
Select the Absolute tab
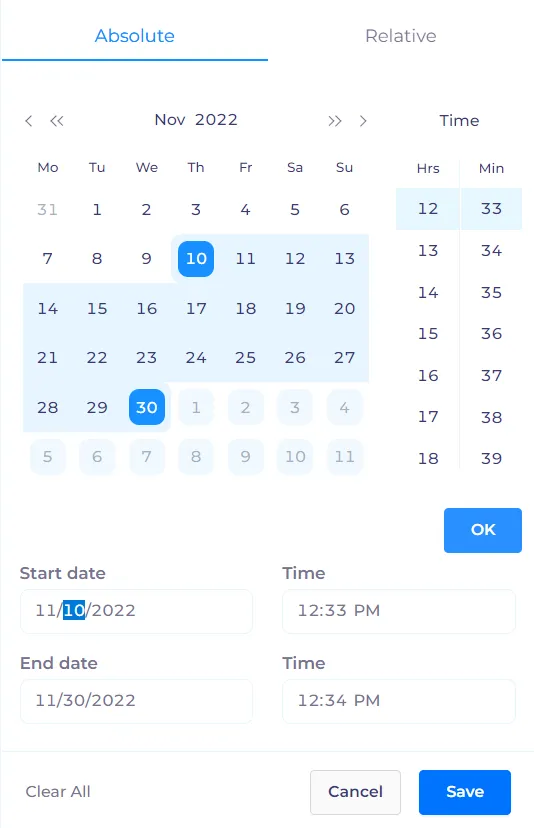135,36
